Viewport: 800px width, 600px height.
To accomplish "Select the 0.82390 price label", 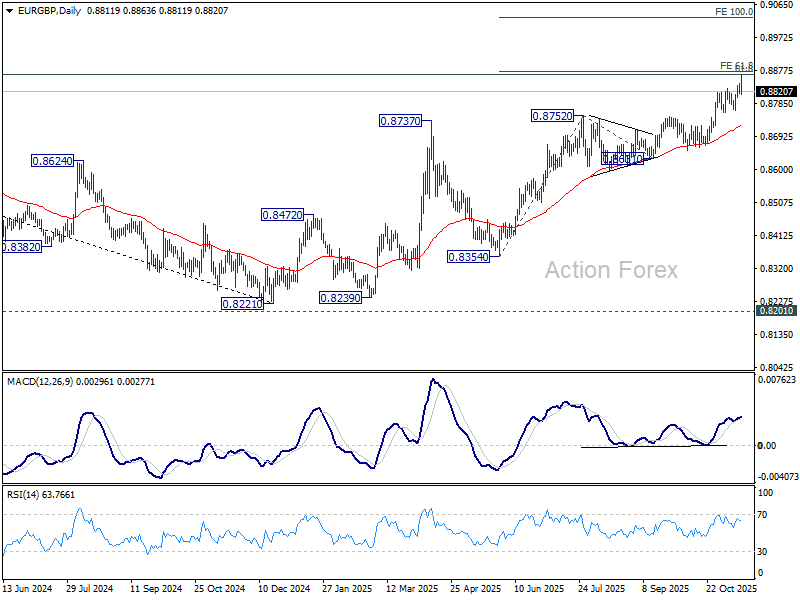I will [340, 297].
